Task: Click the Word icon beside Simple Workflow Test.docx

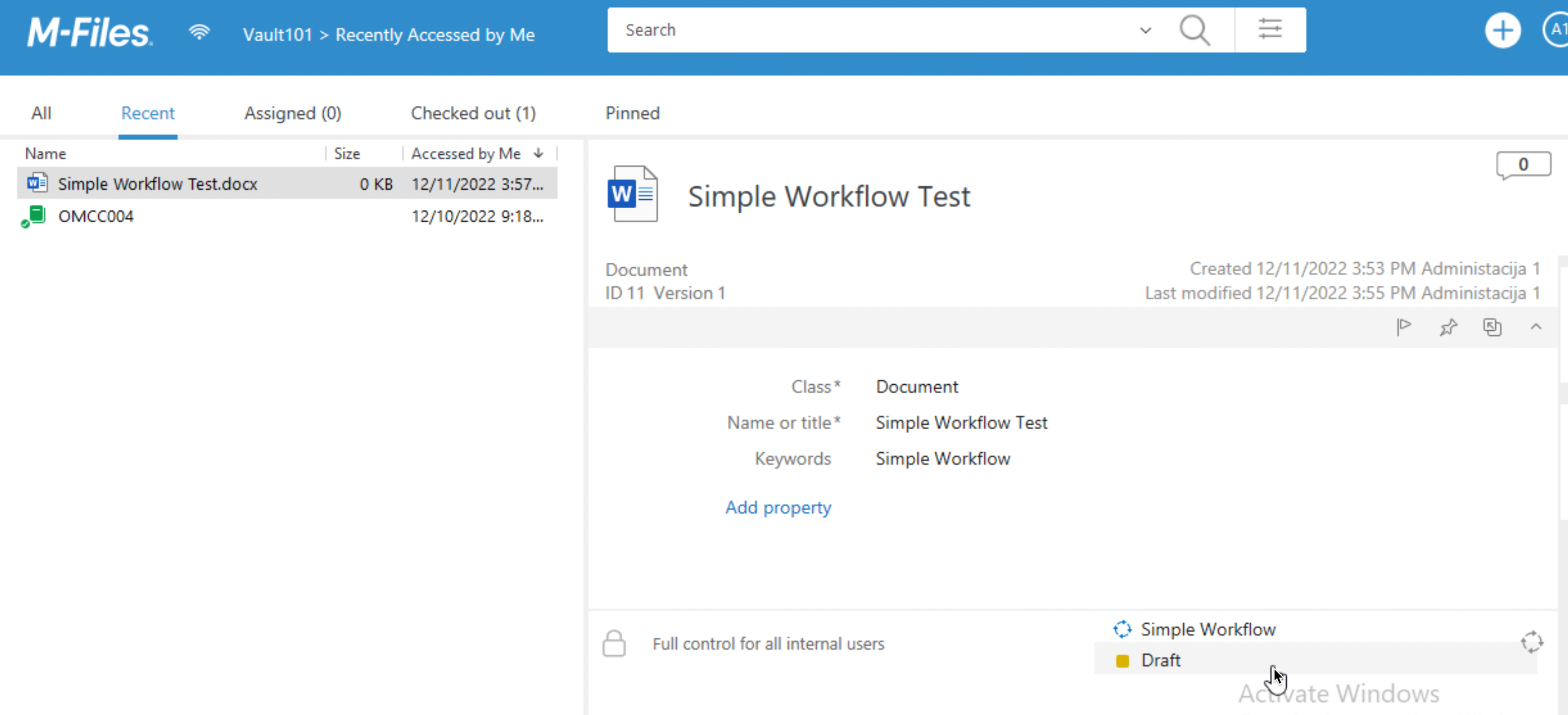Action: click(36, 183)
